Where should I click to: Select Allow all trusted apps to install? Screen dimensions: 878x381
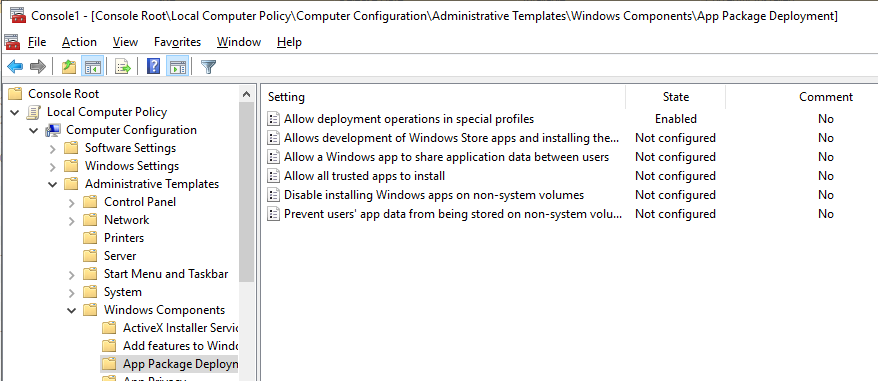click(365, 176)
